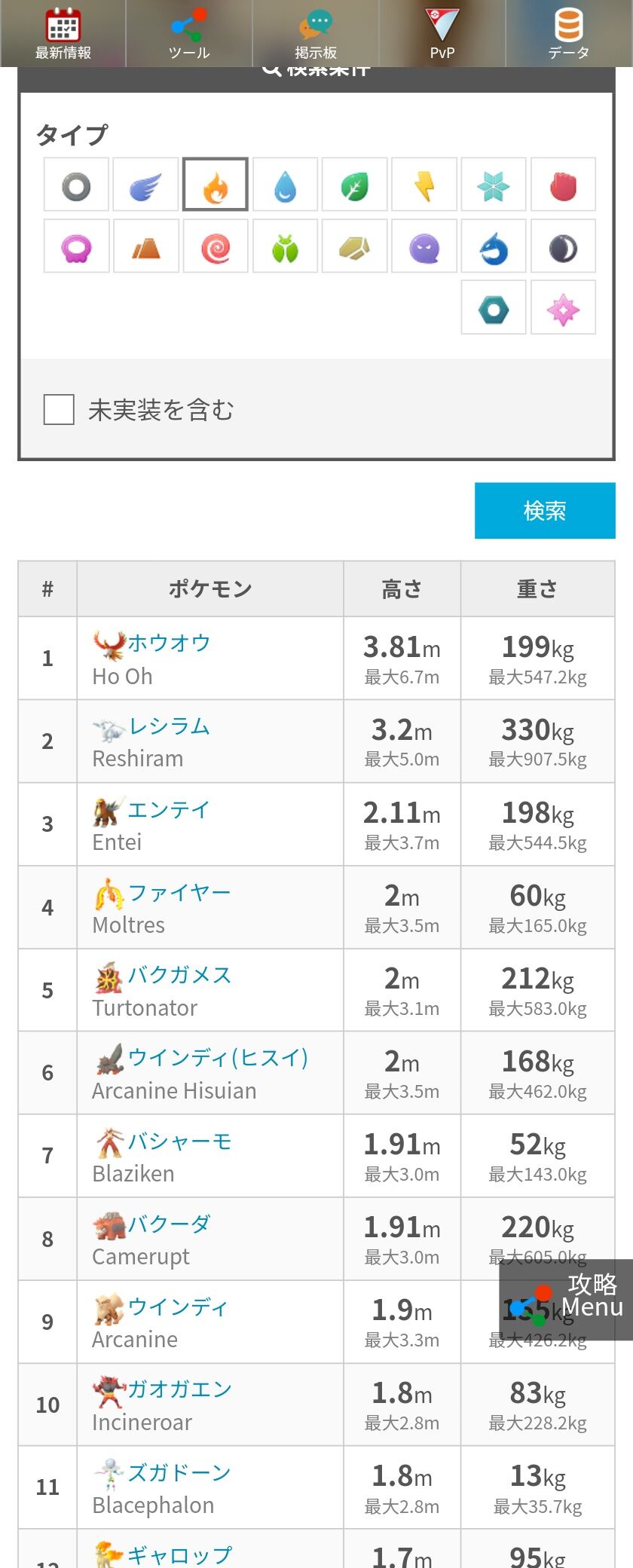The image size is (633, 1568).
Task: Sort by the 高さ column header
Action: pos(402,589)
